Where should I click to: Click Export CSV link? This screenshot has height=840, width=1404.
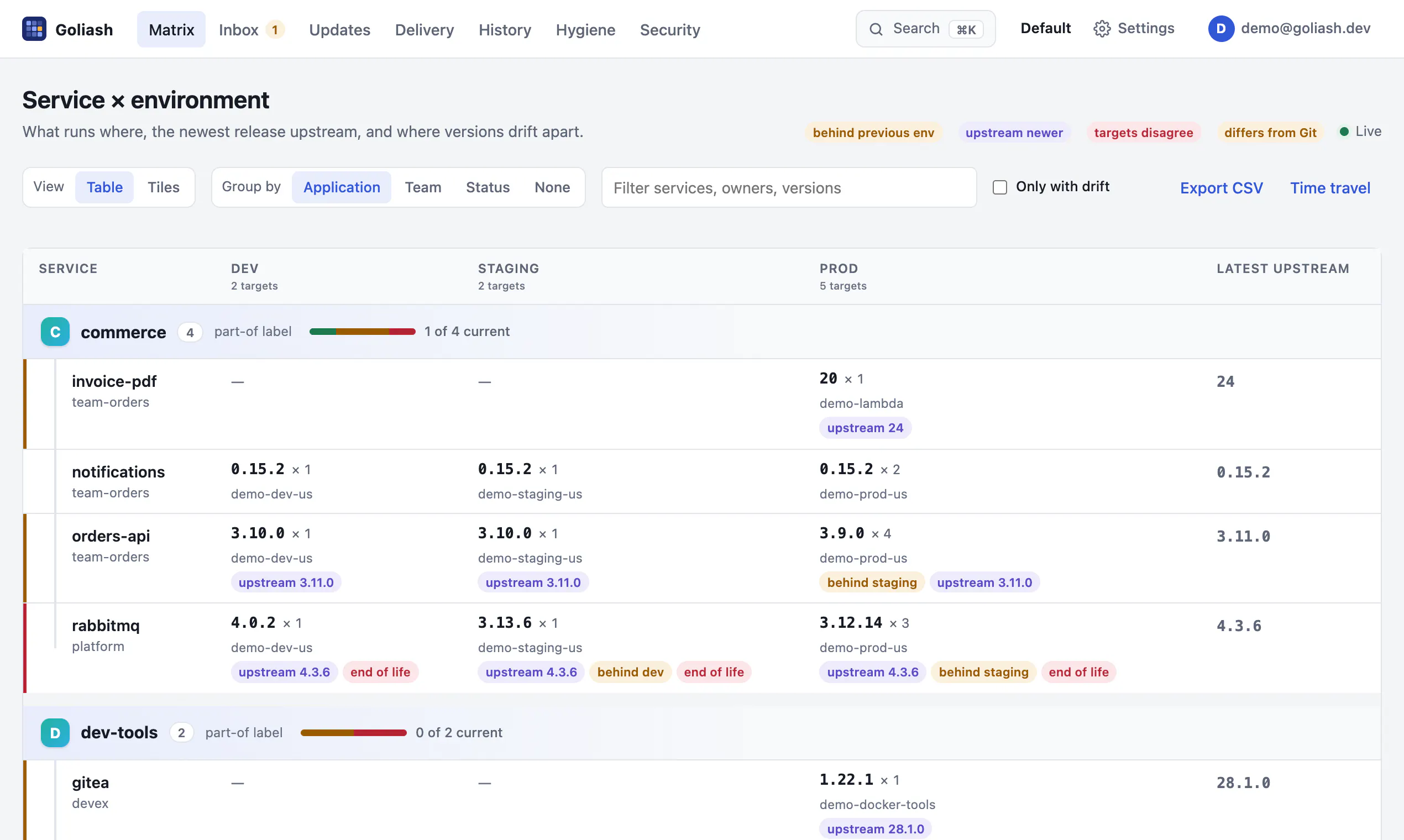click(1221, 188)
